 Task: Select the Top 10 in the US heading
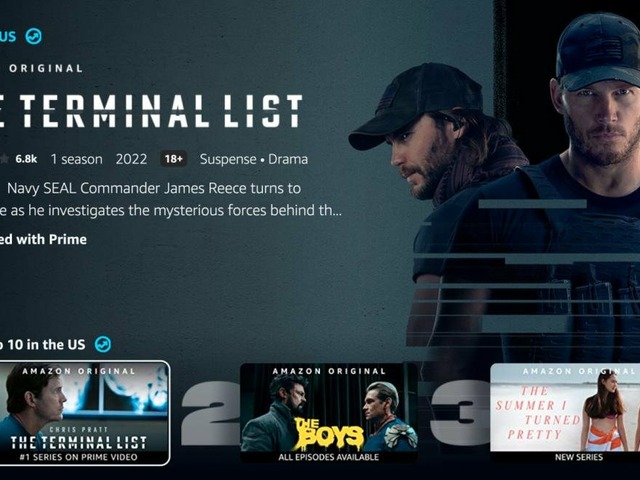point(42,344)
